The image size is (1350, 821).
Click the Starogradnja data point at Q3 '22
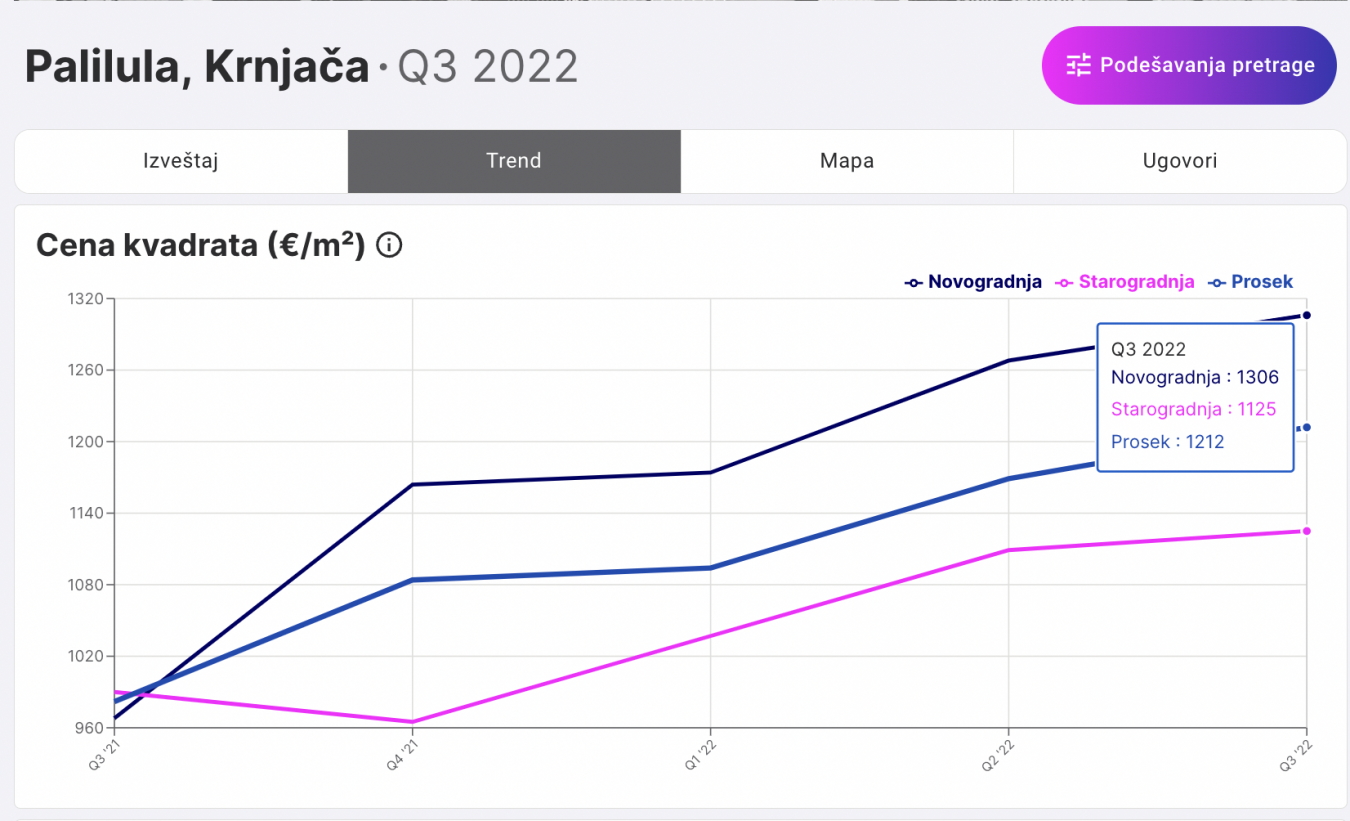pos(1307,531)
